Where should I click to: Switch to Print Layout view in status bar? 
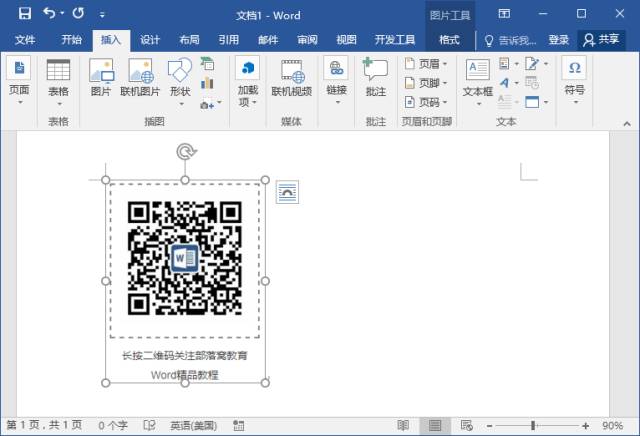(x=435, y=425)
